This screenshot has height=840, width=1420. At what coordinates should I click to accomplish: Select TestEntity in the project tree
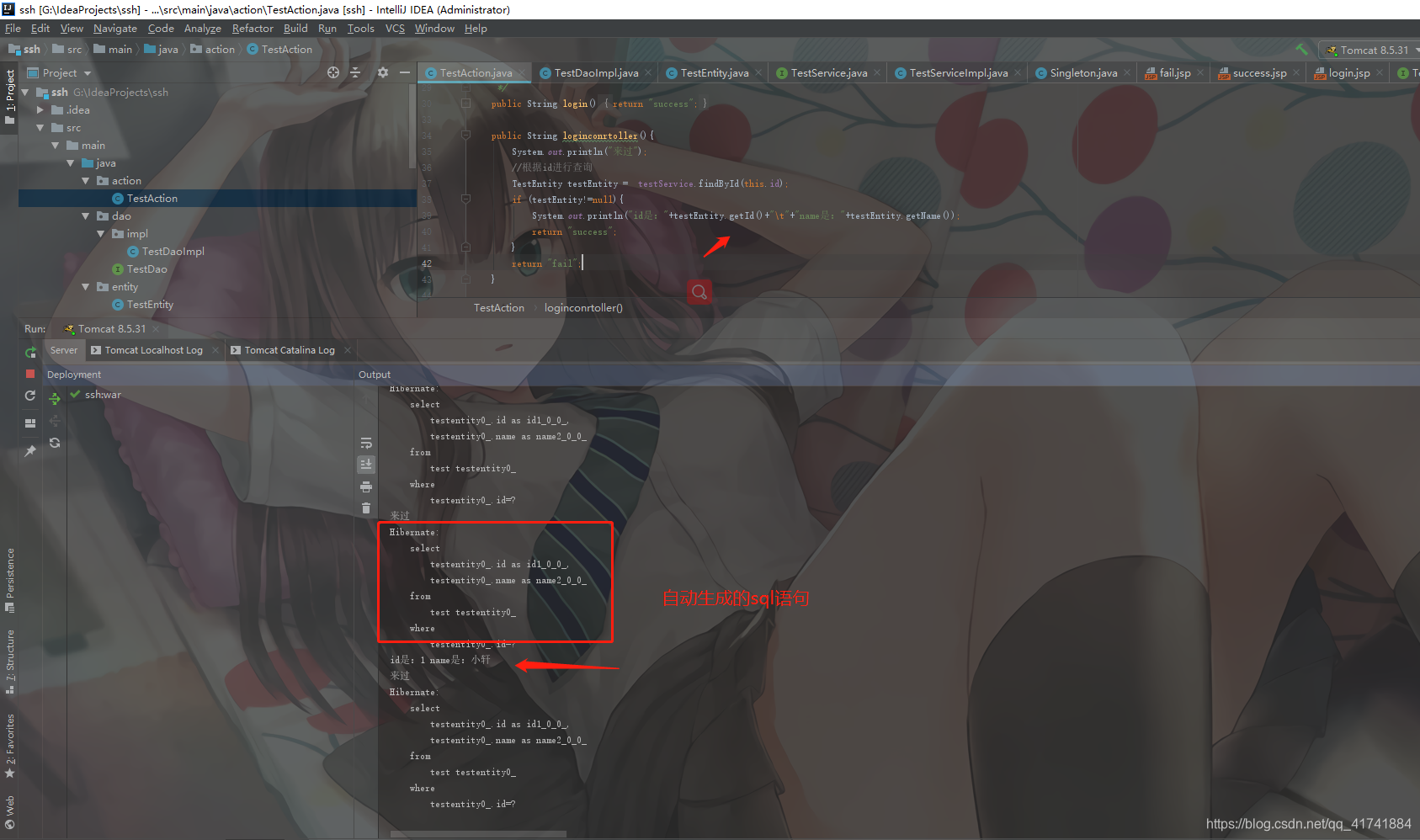(x=150, y=305)
